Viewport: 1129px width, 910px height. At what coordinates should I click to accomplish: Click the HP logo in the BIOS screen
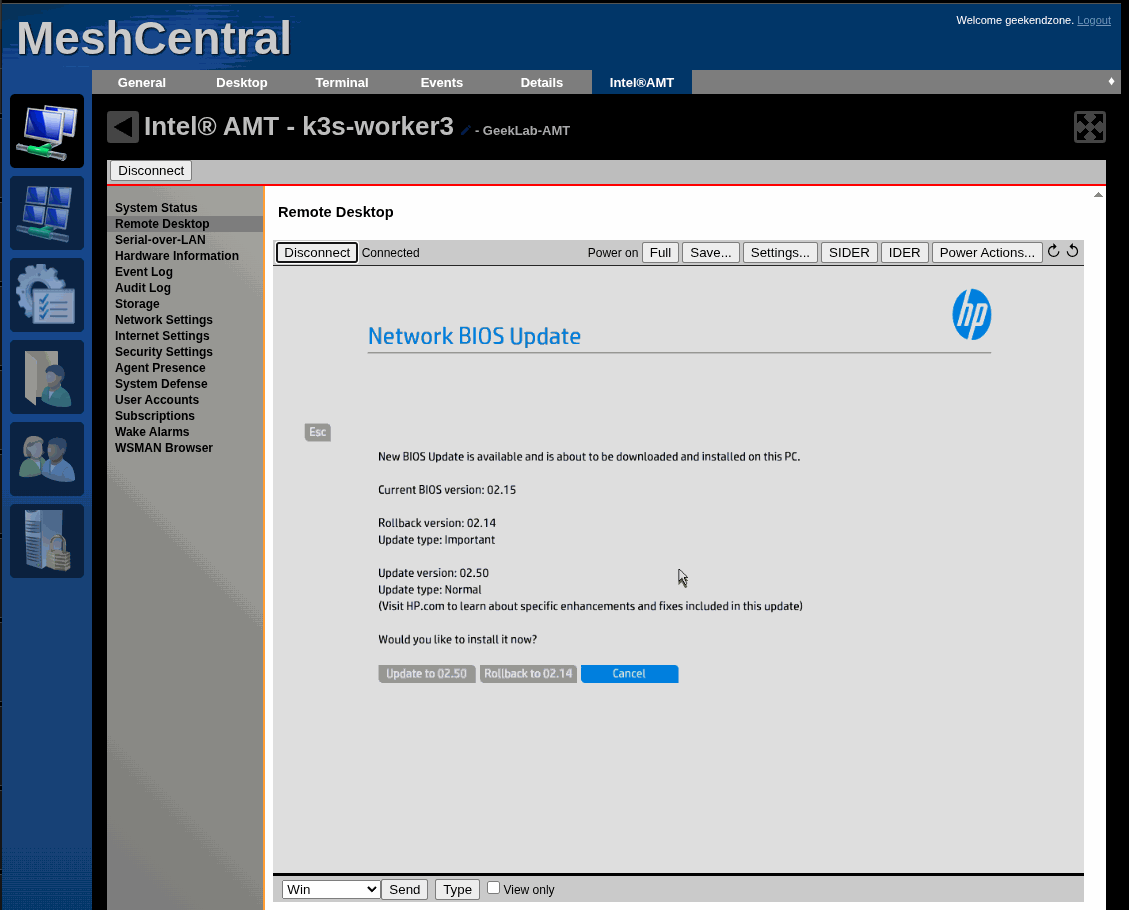971,315
